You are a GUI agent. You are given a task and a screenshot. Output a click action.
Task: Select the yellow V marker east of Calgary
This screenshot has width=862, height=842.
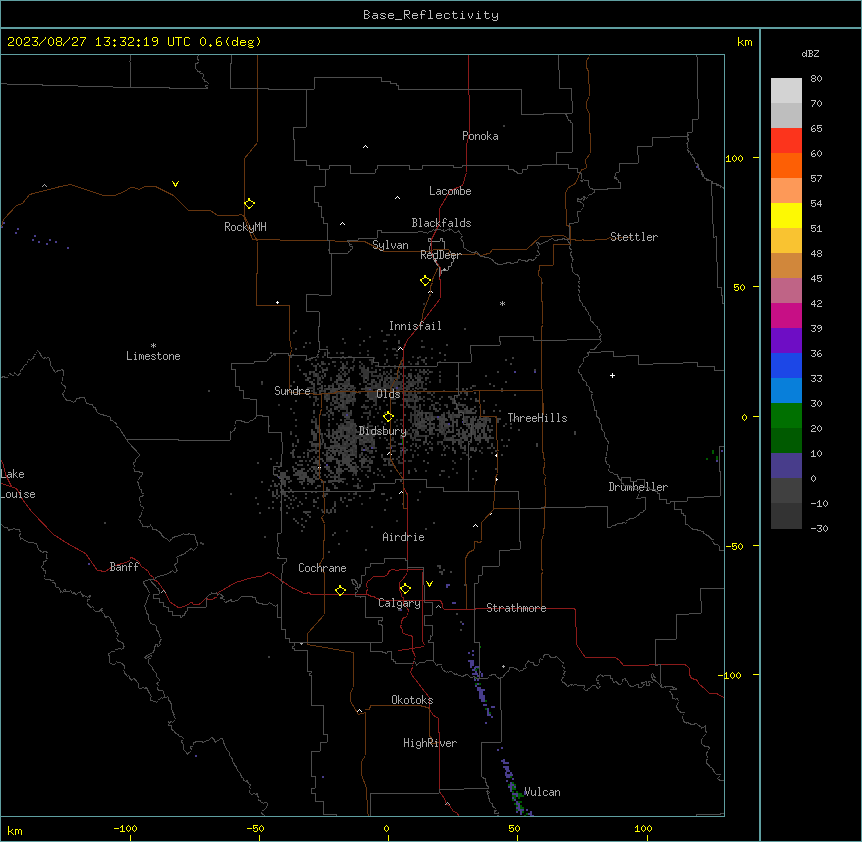click(429, 584)
